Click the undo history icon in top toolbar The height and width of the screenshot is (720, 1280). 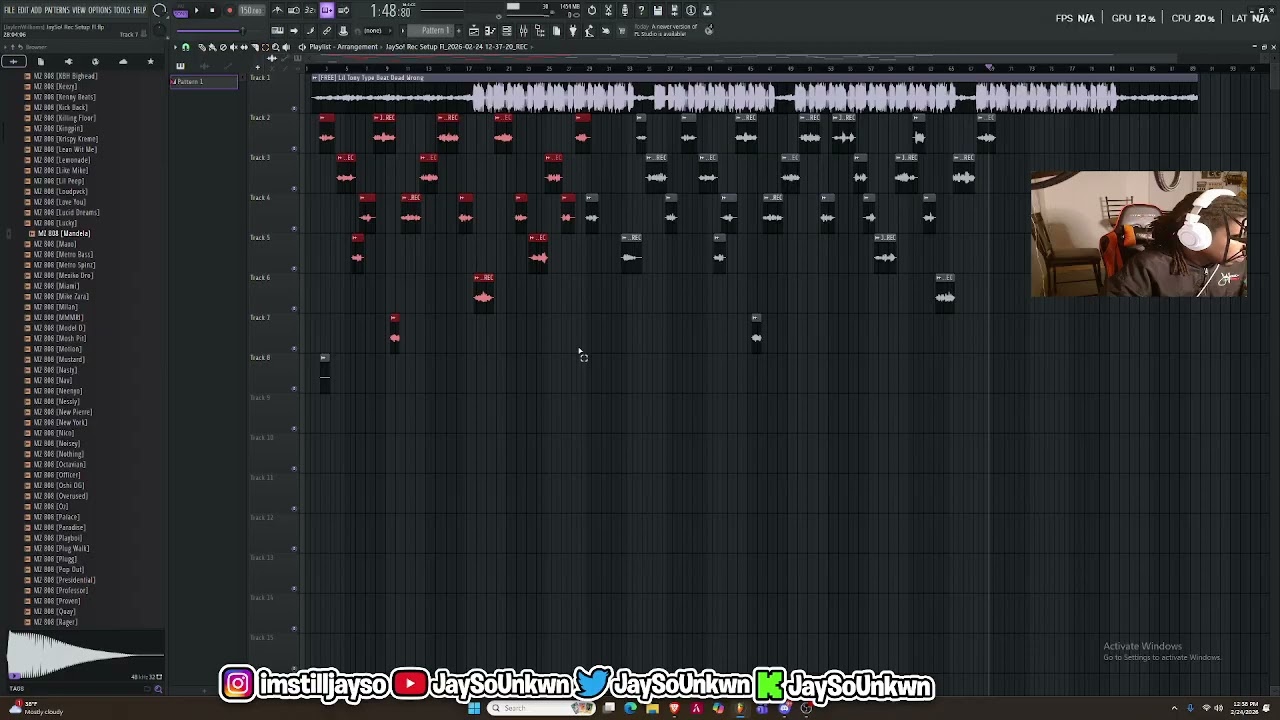pos(592,10)
